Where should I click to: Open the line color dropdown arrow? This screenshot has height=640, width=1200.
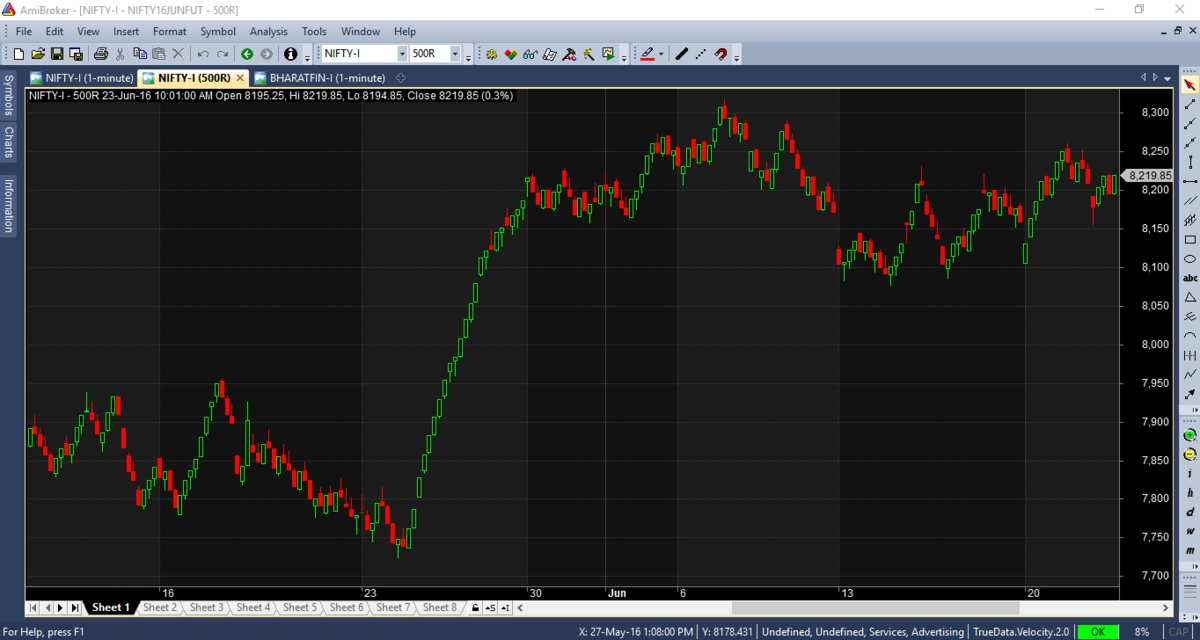pyautogui.click(x=661, y=54)
